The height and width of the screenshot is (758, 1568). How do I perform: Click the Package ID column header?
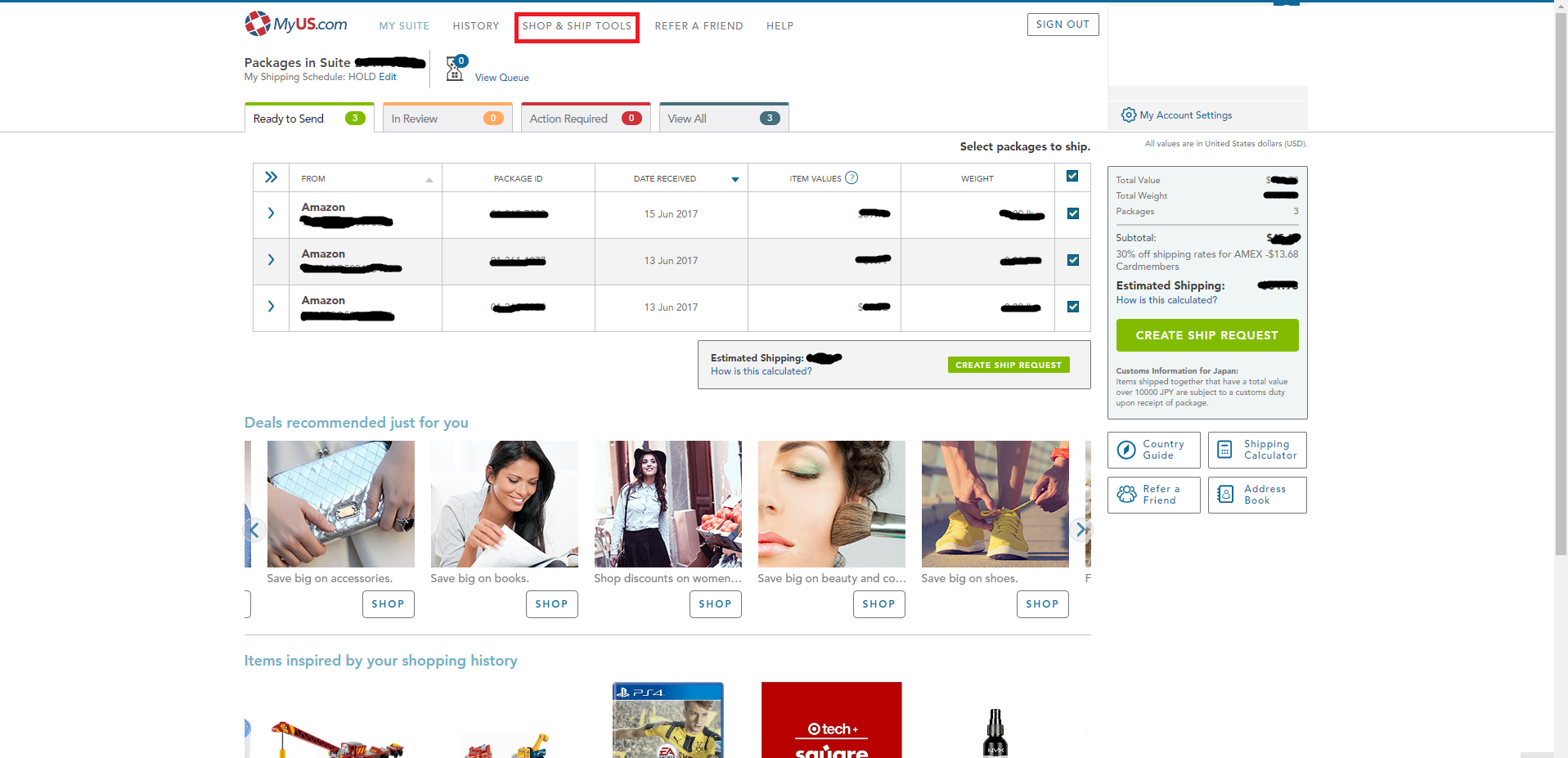pyautogui.click(x=518, y=178)
